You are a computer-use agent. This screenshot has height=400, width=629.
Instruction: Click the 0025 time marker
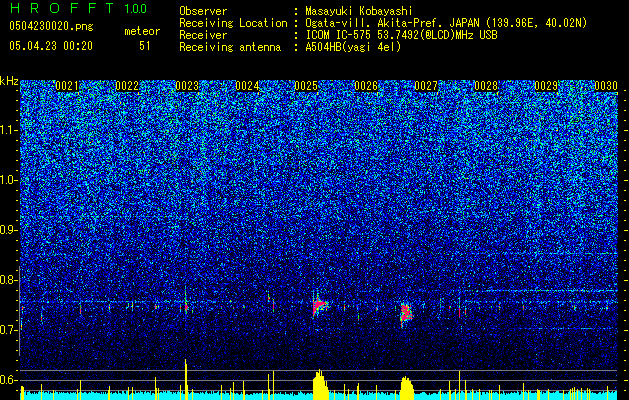[x=306, y=86]
